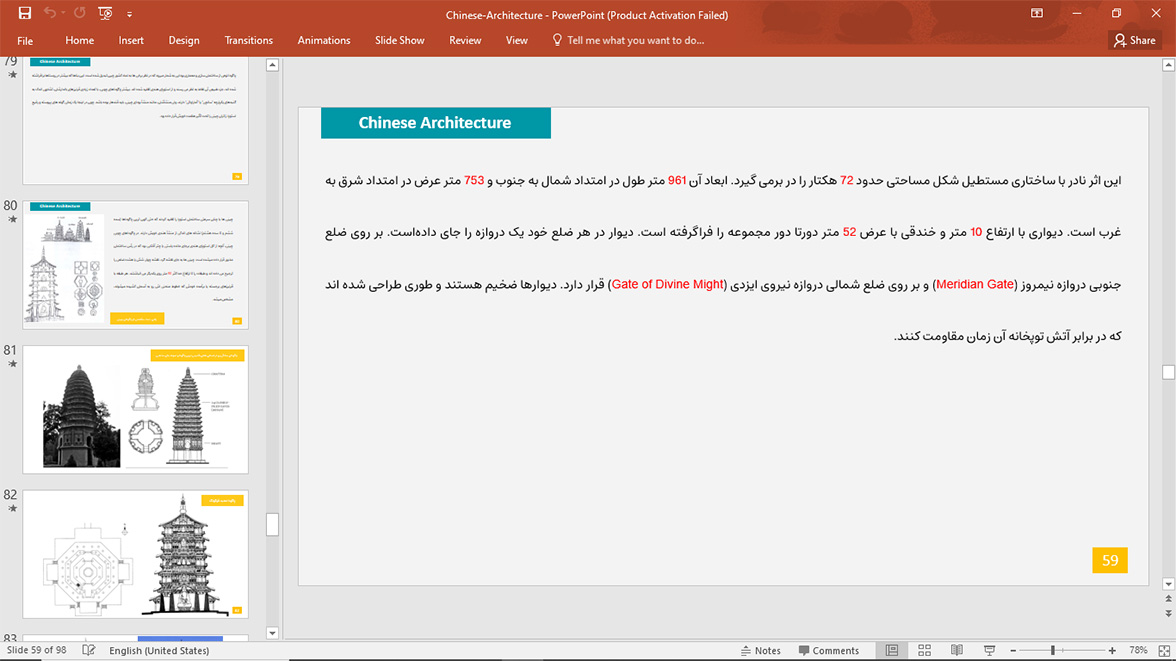Viewport: 1176px width, 661px height.
Task: Switch to Reading View
Action: (957, 650)
